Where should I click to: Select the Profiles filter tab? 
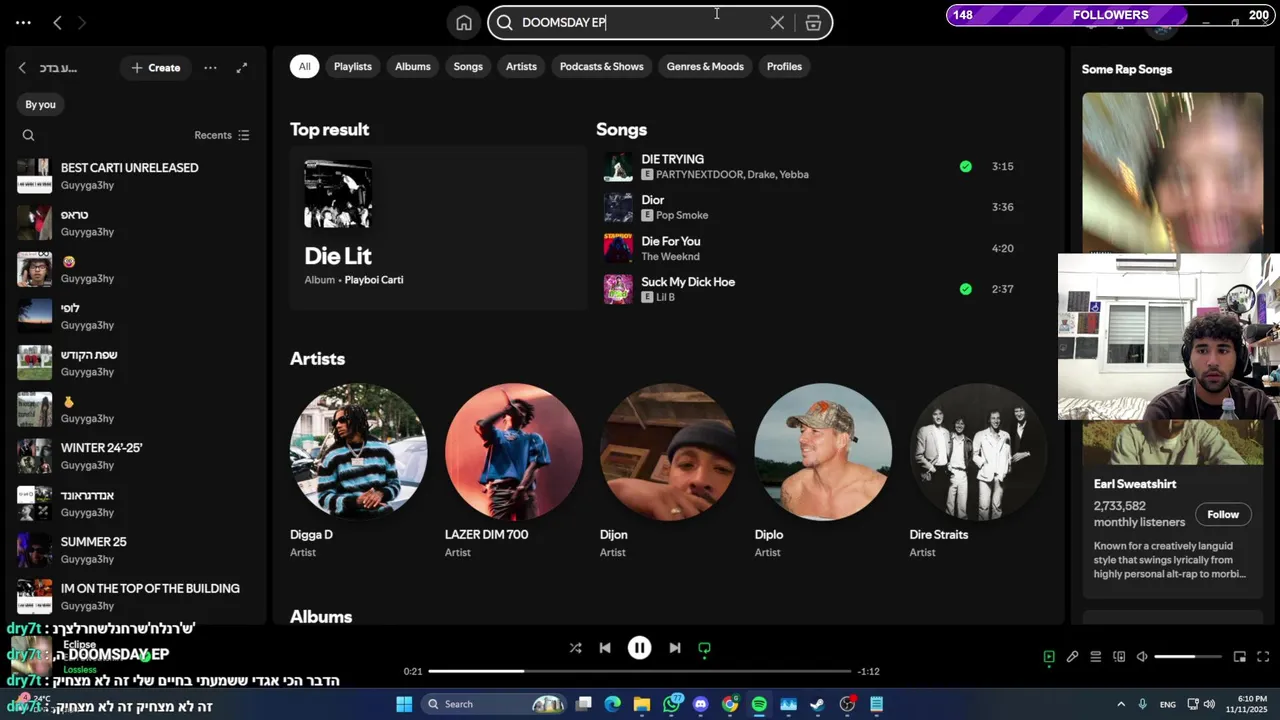(784, 66)
